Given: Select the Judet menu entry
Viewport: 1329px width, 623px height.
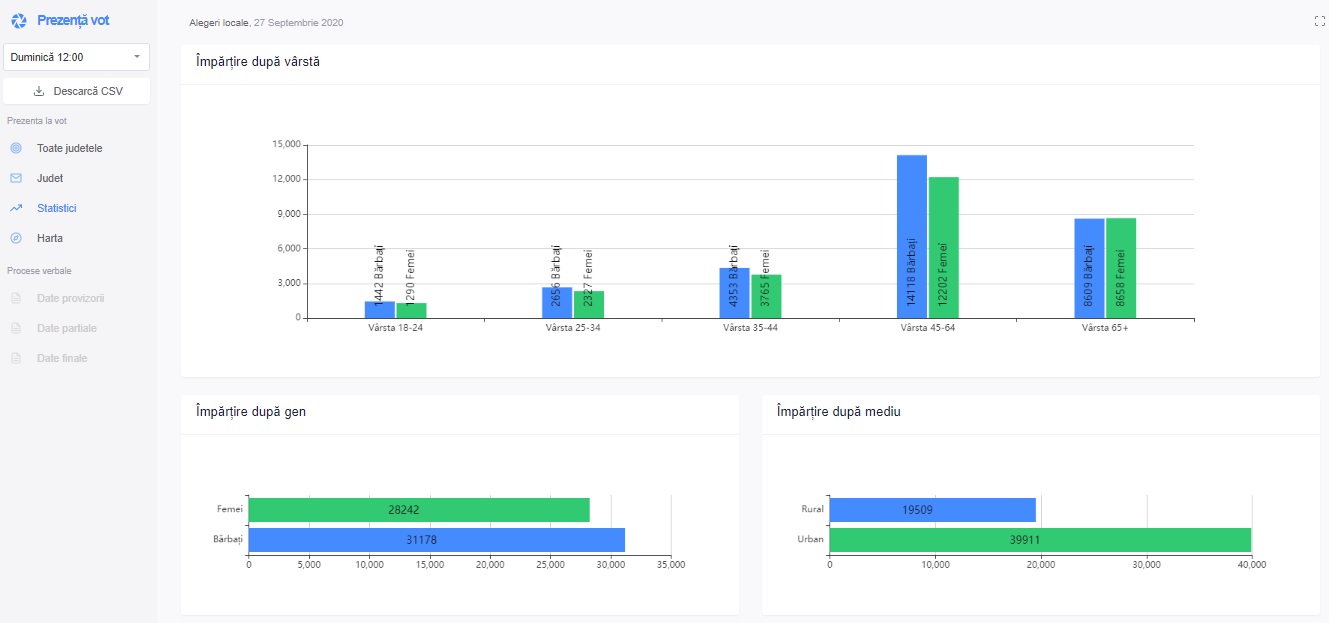Looking at the screenshot, I should tap(50, 178).
